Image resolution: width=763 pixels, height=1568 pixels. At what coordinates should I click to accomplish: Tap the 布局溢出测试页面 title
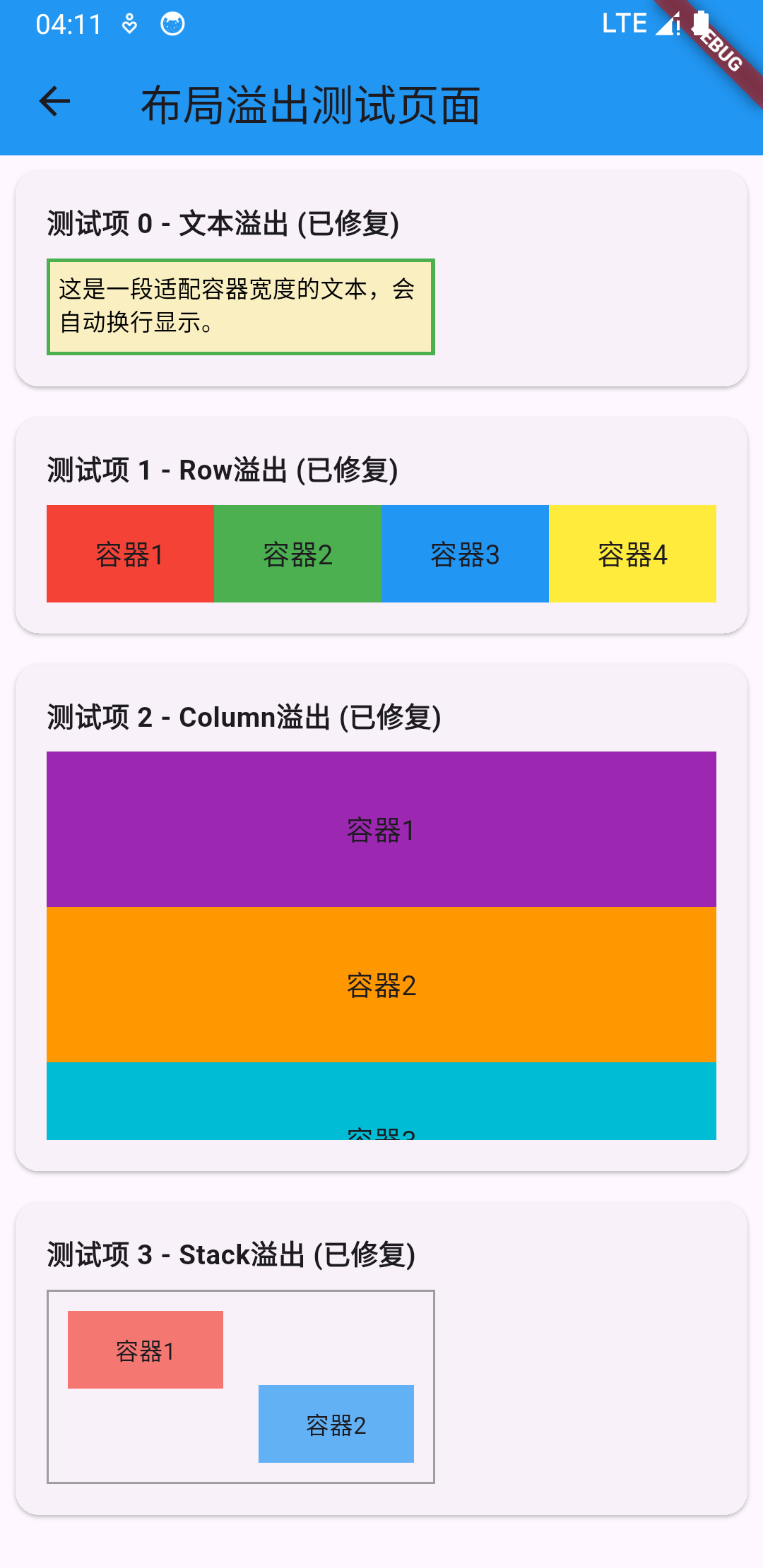coord(311,103)
